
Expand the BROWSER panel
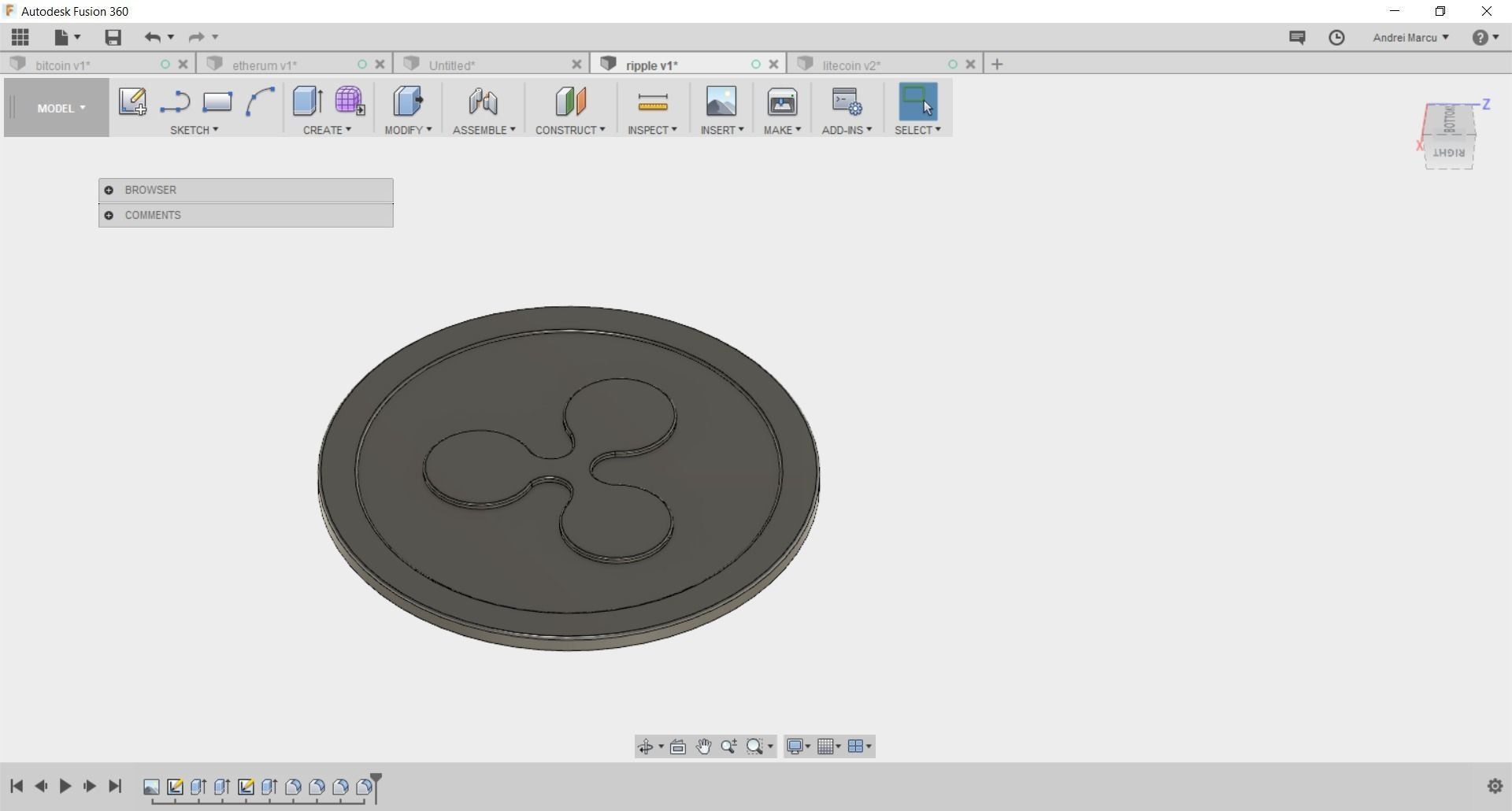coord(109,190)
